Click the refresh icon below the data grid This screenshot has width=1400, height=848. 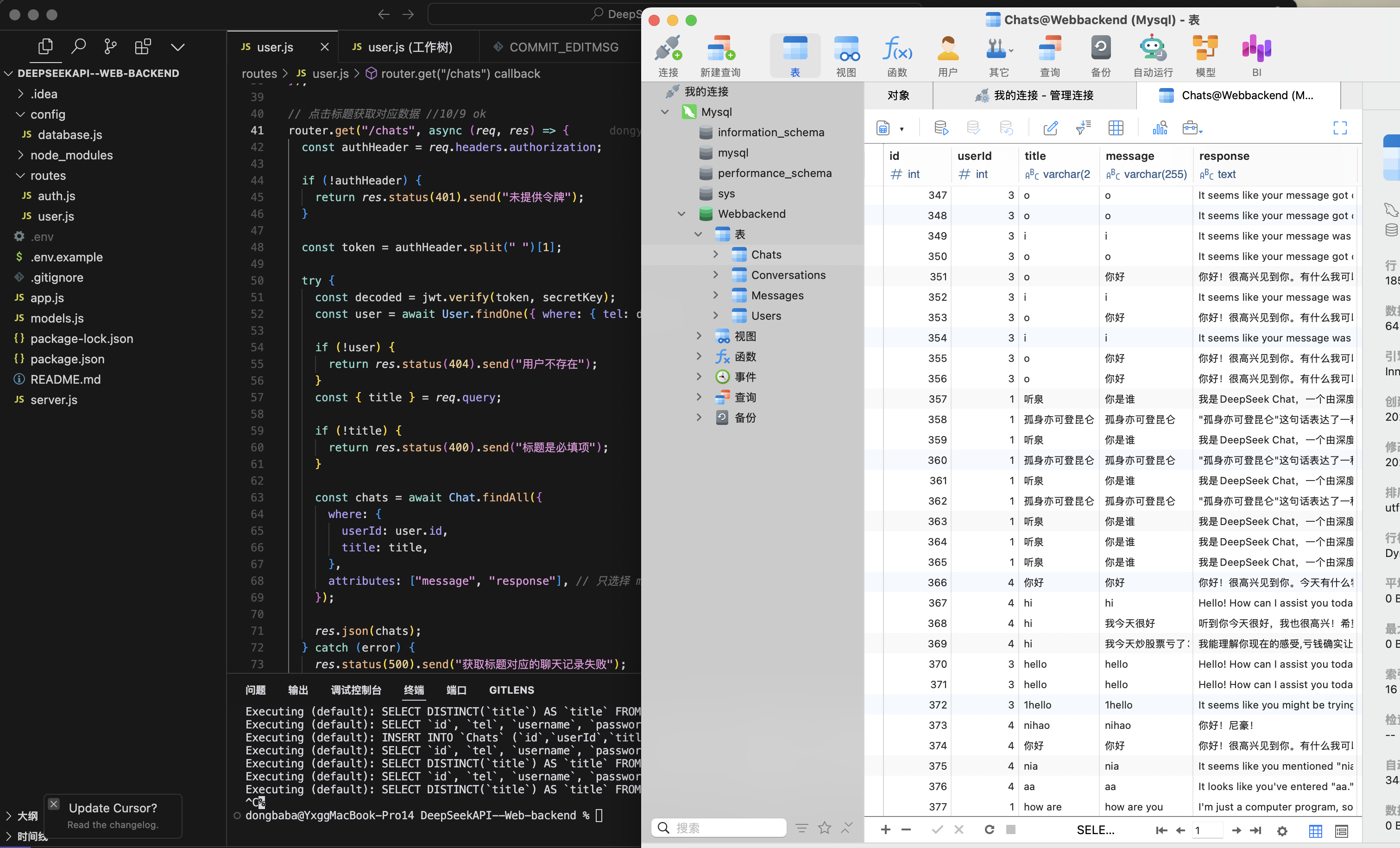pos(989,829)
